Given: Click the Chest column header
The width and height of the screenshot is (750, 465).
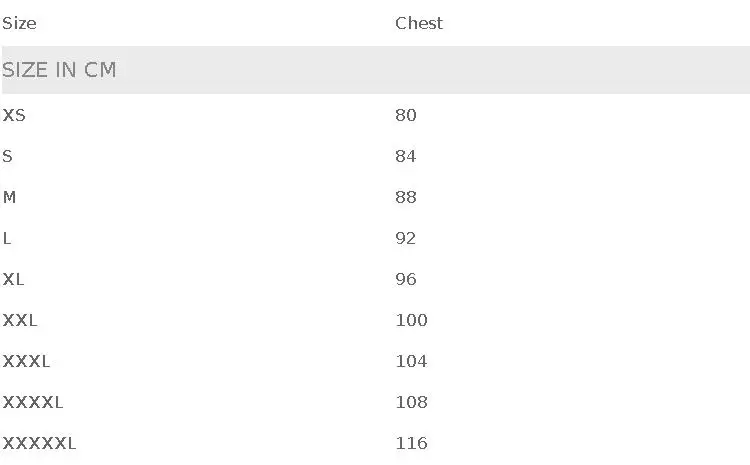Looking at the screenshot, I should [418, 23].
